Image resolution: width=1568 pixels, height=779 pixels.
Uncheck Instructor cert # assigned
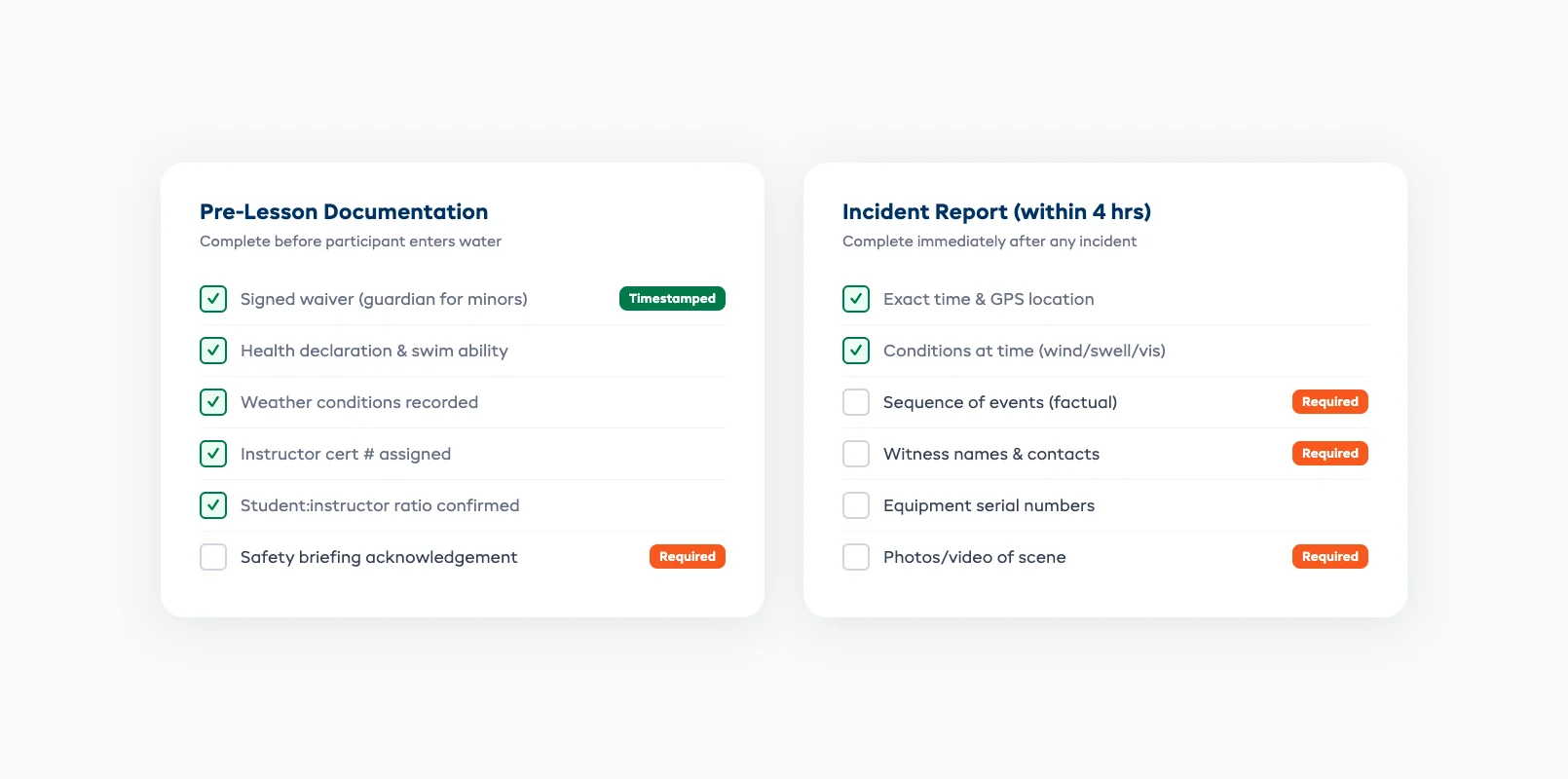(x=213, y=453)
